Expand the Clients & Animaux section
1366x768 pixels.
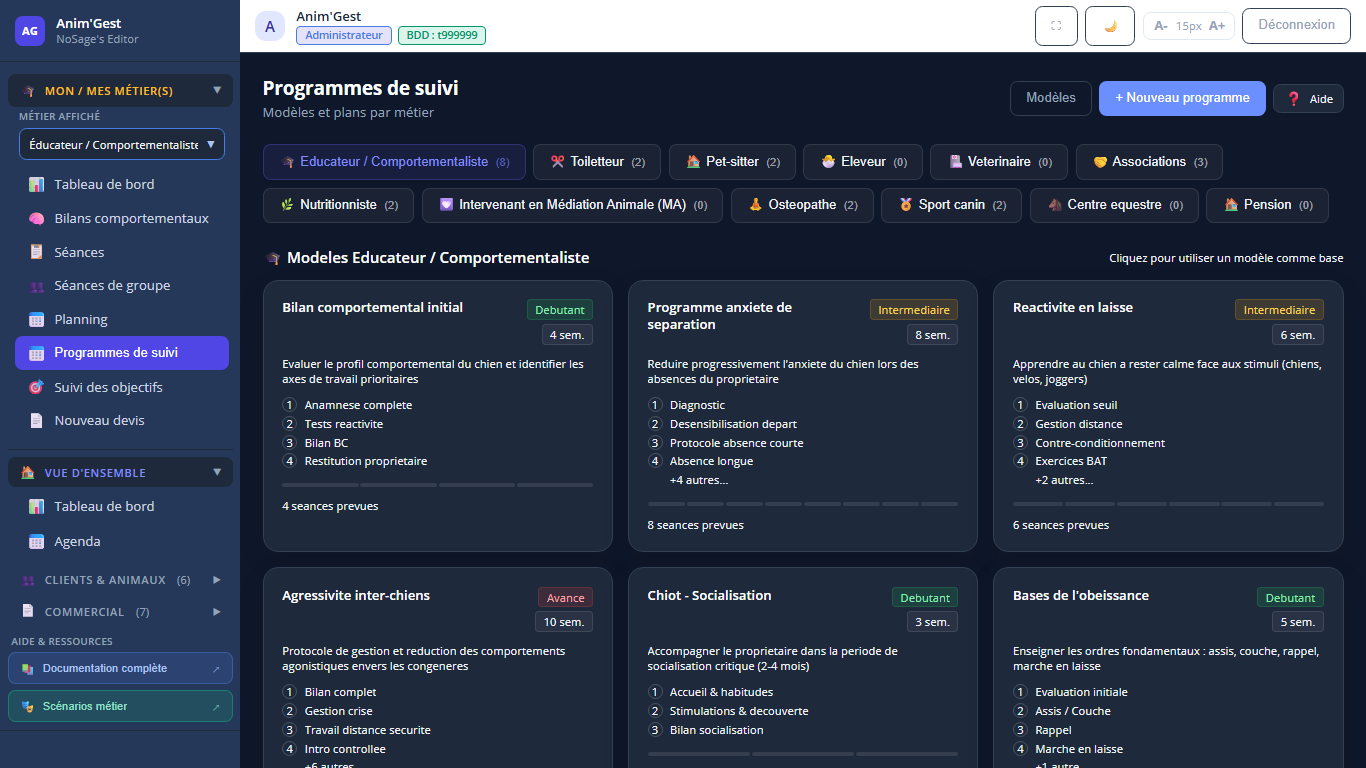point(120,580)
